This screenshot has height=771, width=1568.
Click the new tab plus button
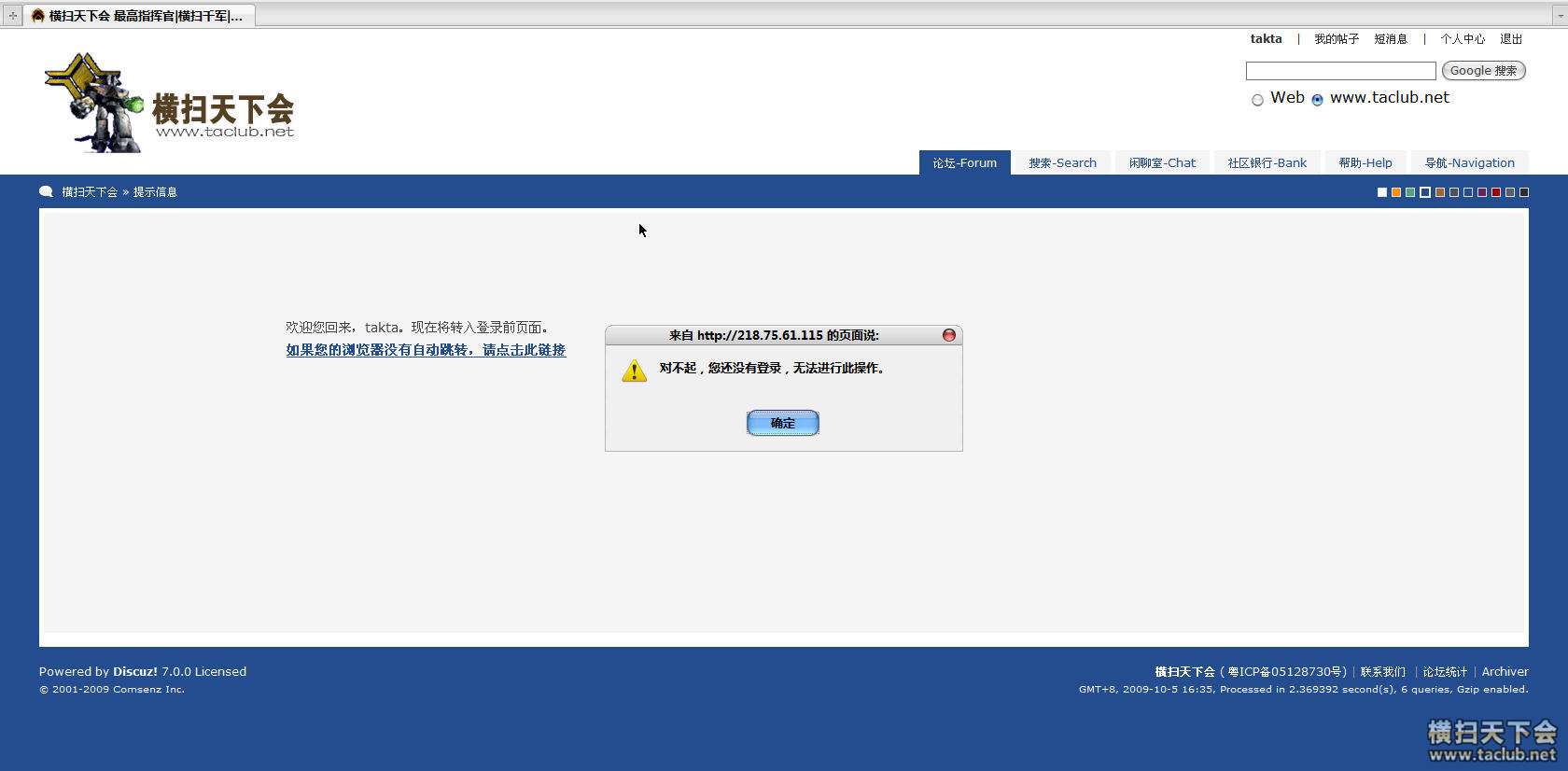12,16
